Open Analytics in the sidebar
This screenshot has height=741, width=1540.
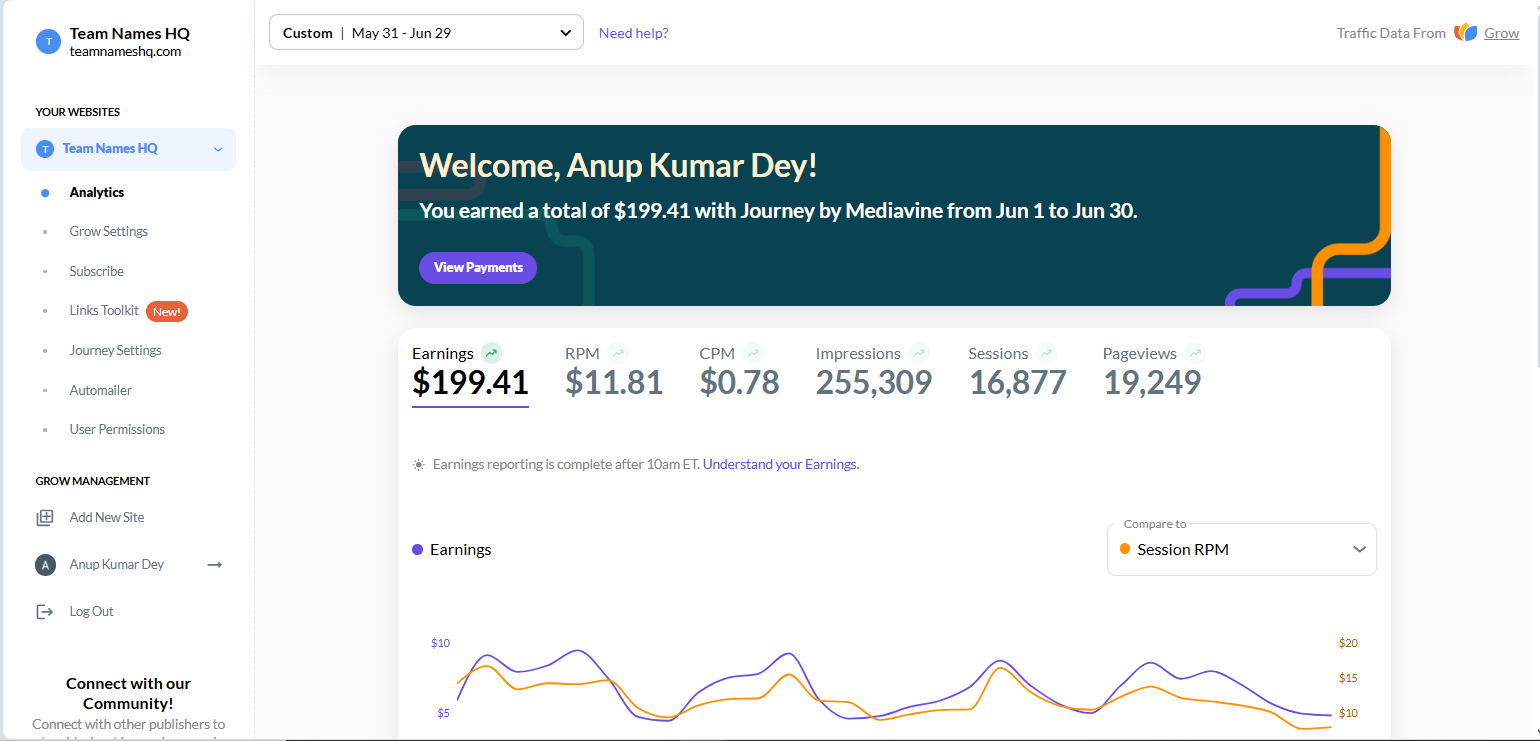point(97,192)
